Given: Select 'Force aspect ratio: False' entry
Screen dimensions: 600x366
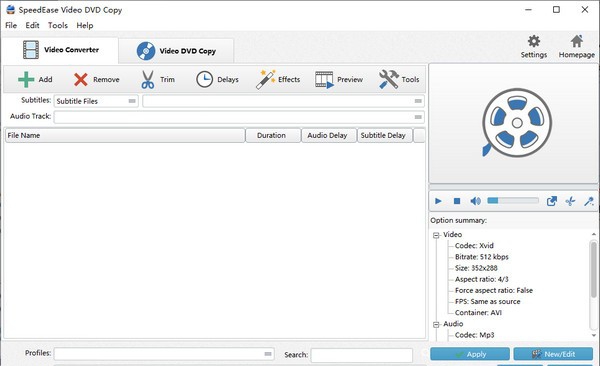Looking at the screenshot, I should (x=494, y=290).
